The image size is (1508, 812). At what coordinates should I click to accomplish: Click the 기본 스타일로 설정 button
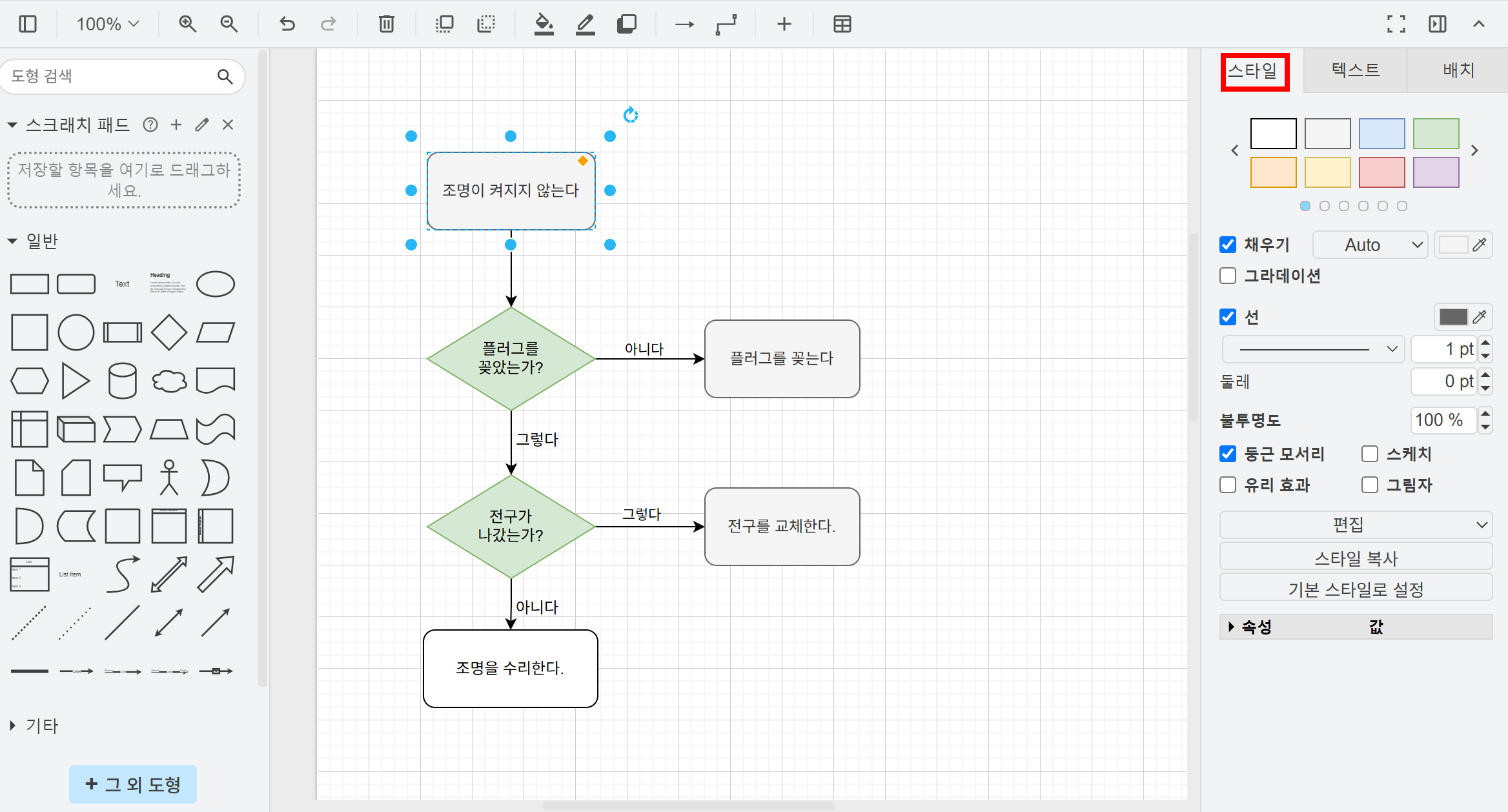coord(1356,589)
